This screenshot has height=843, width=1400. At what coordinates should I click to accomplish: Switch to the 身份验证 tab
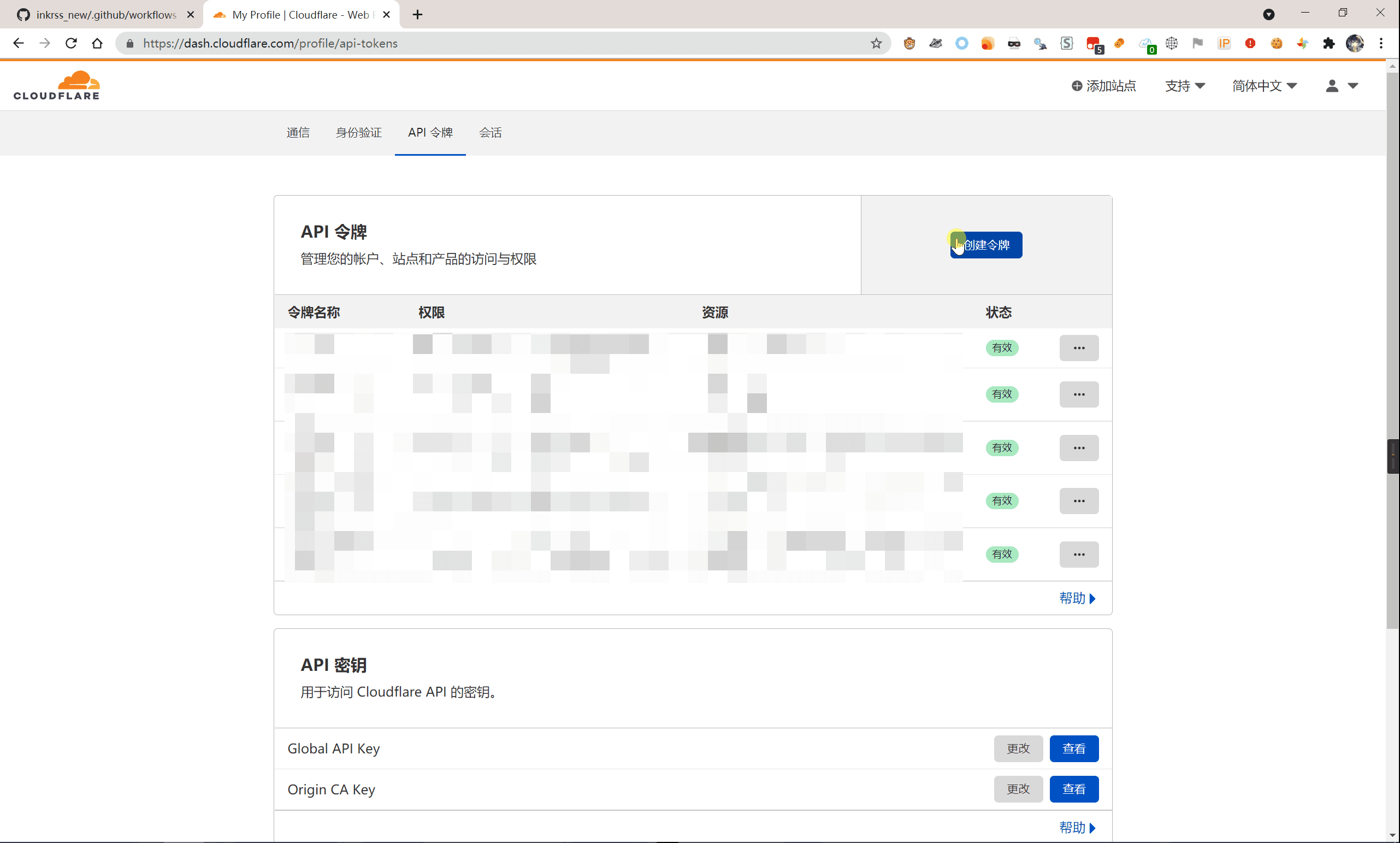click(358, 132)
